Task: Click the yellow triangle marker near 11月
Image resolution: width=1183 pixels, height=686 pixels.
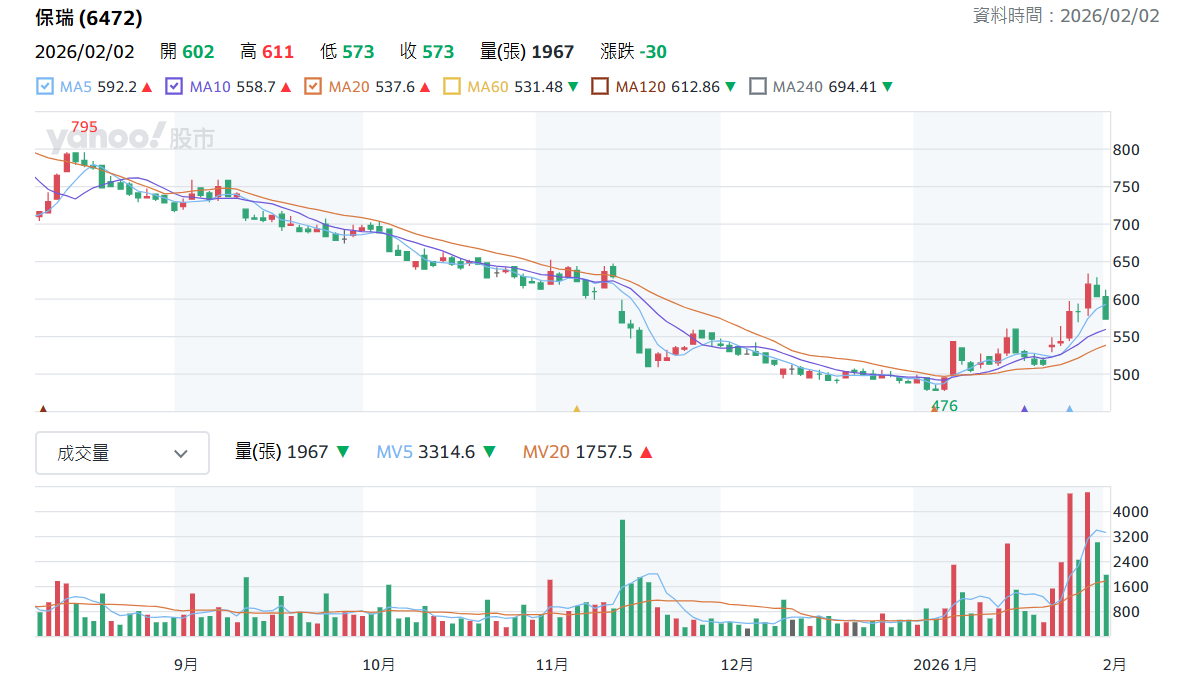Action: click(x=576, y=409)
